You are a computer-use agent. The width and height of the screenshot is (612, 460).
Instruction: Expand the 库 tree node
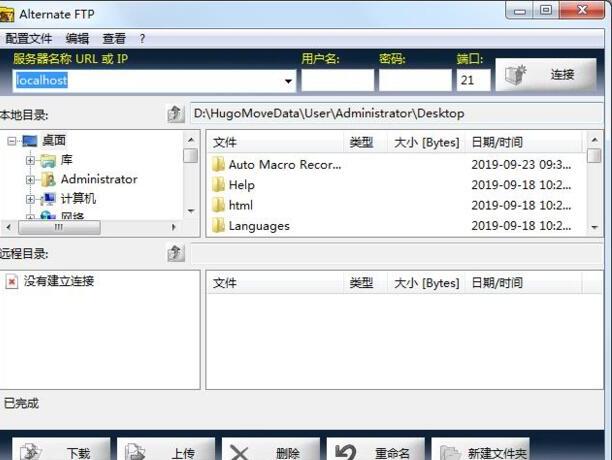coord(30,160)
